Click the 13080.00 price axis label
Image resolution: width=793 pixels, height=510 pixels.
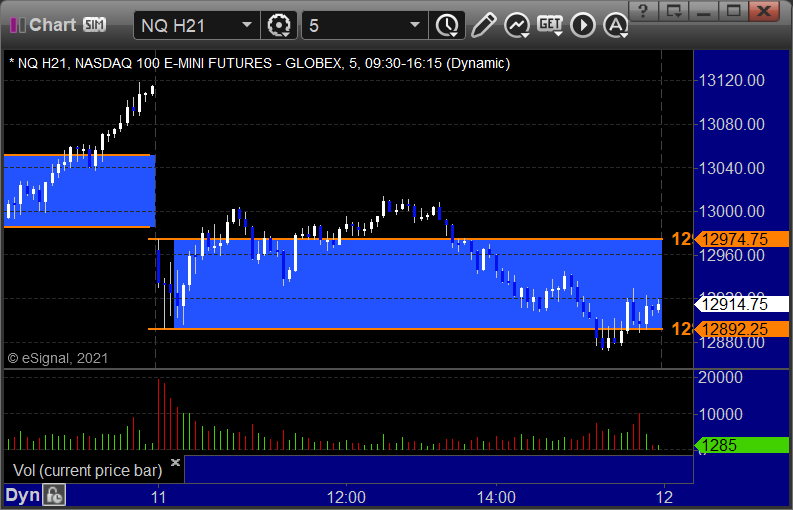click(x=731, y=124)
